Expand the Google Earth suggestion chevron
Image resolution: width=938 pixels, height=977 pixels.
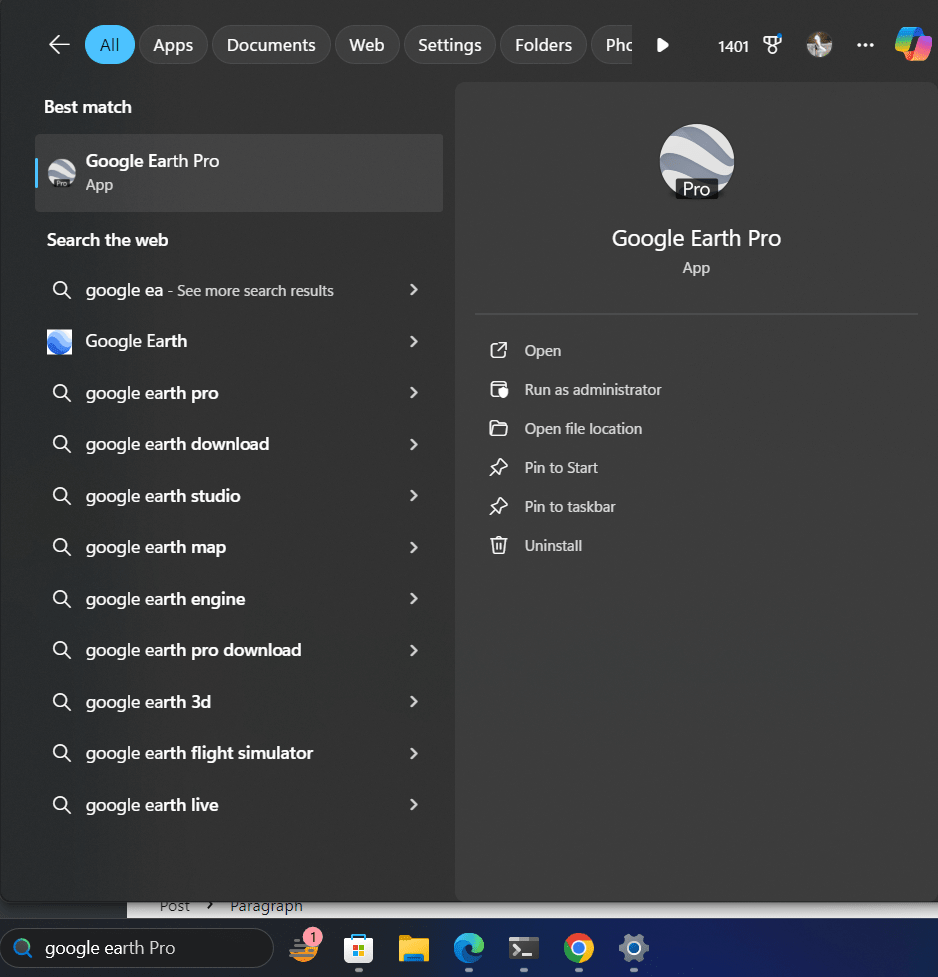pos(414,341)
